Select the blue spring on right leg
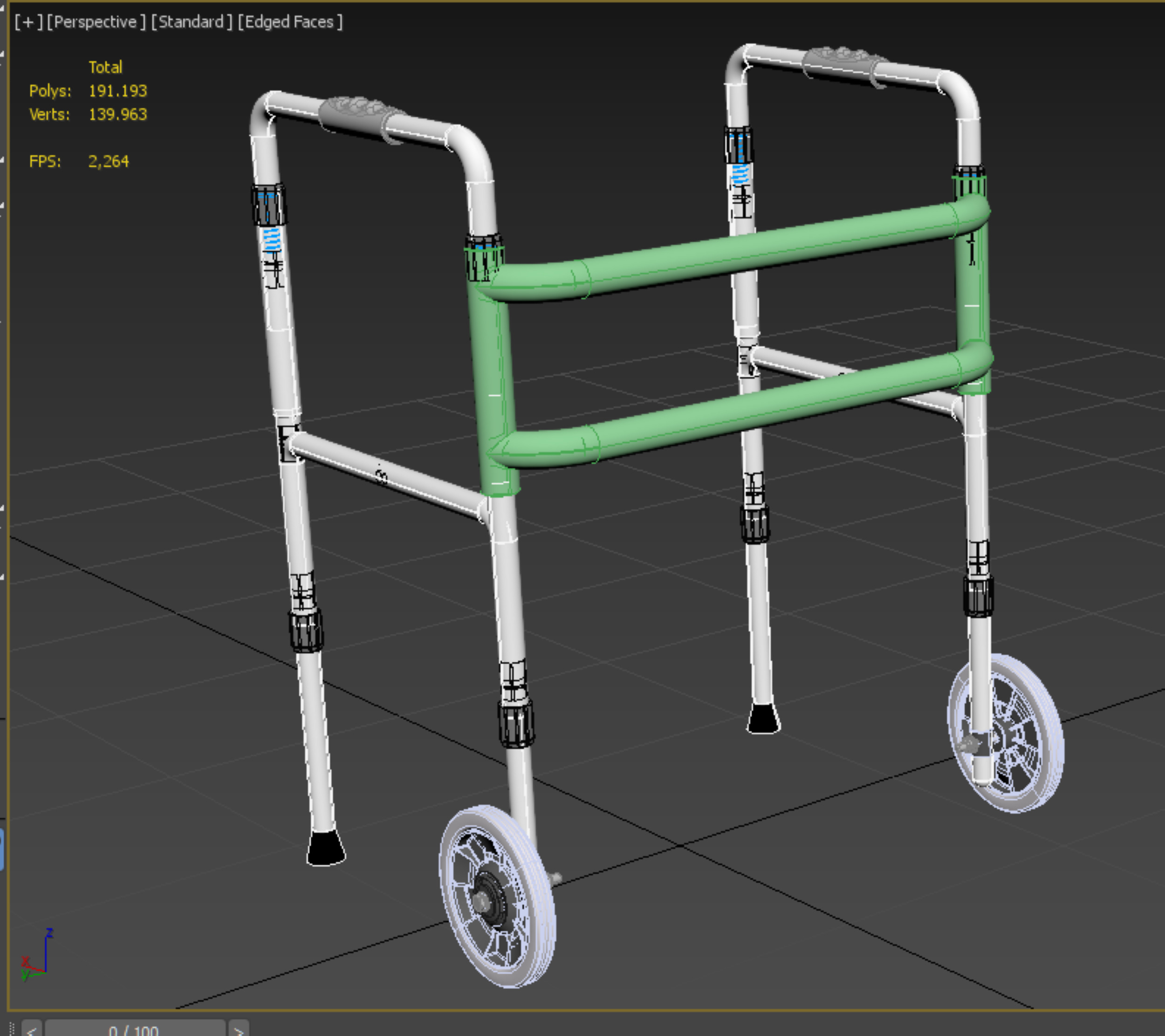The width and height of the screenshot is (1165, 1036). point(740,173)
